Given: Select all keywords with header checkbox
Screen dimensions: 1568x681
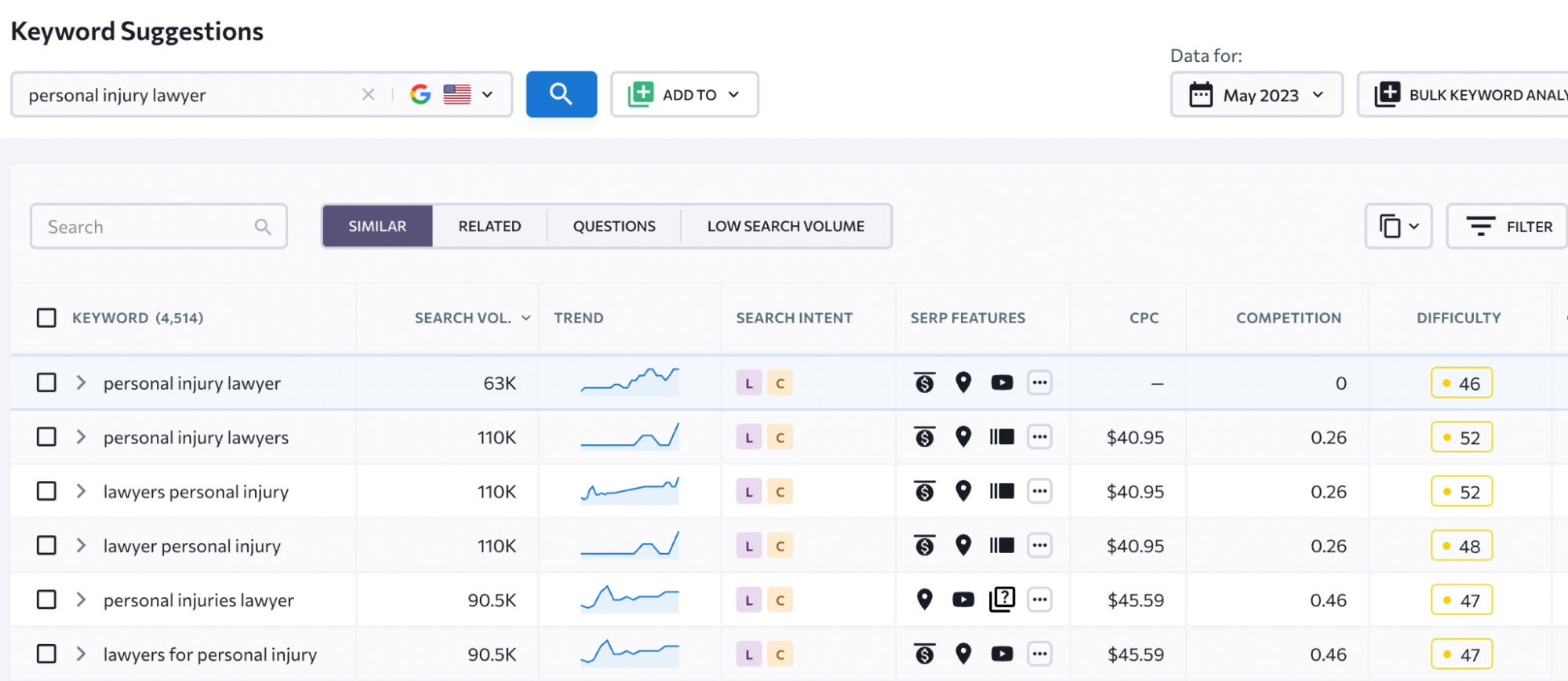Looking at the screenshot, I should pyautogui.click(x=47, y=318).
